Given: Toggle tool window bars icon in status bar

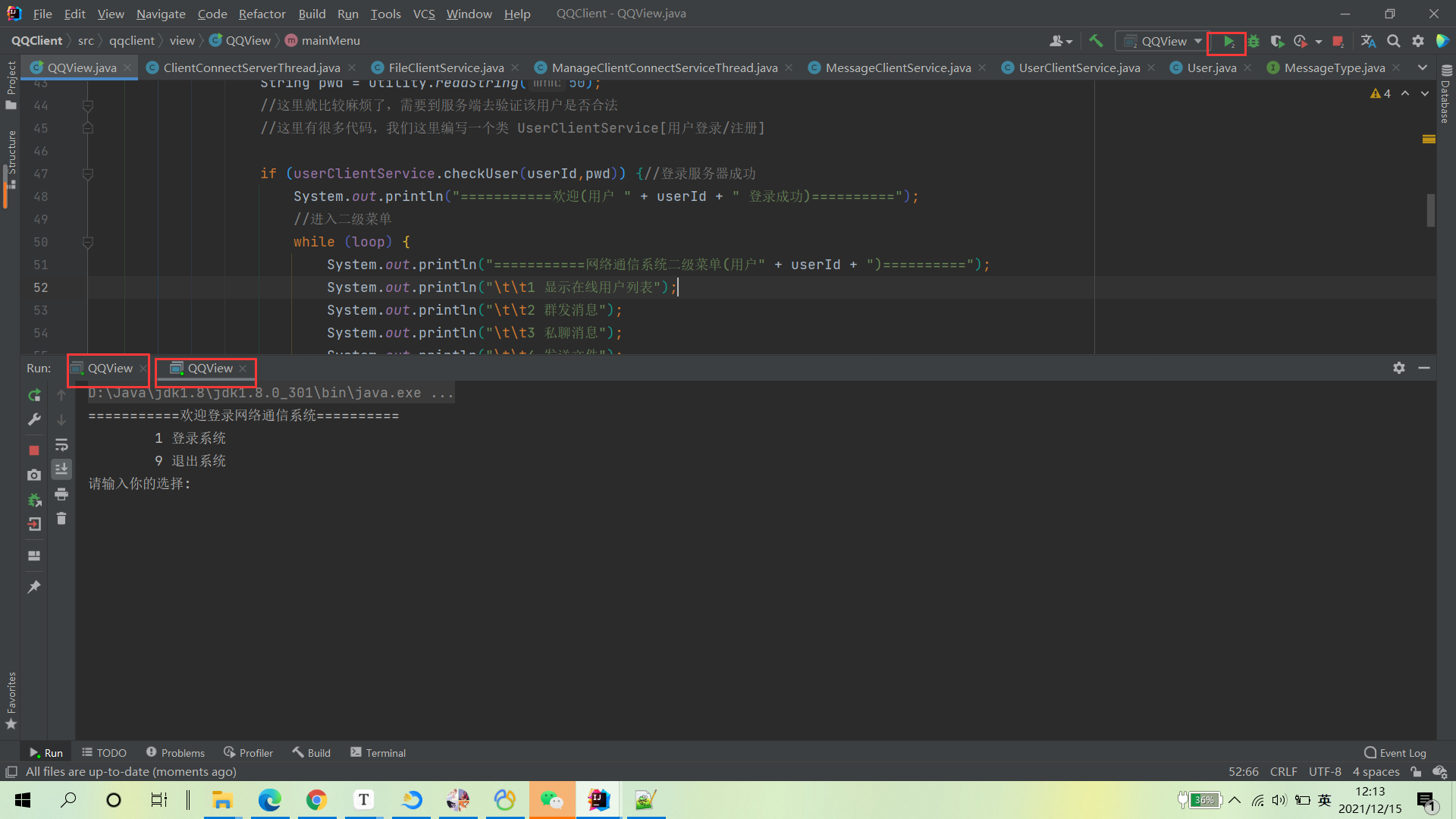Looking at the screenshot, I should click(11, 772).
